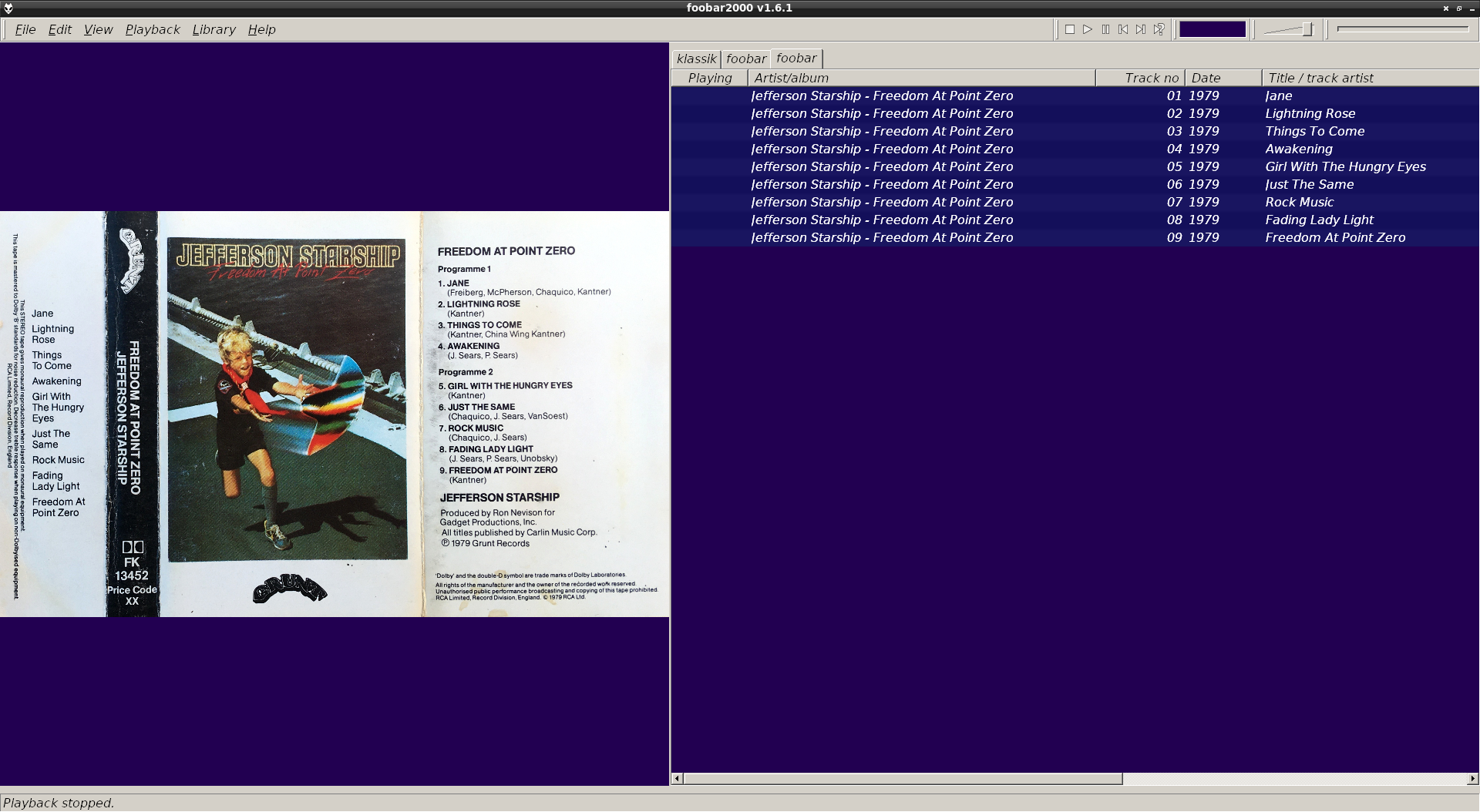
Task: Play a random track with the Random icon
Action: [1159, 29]
